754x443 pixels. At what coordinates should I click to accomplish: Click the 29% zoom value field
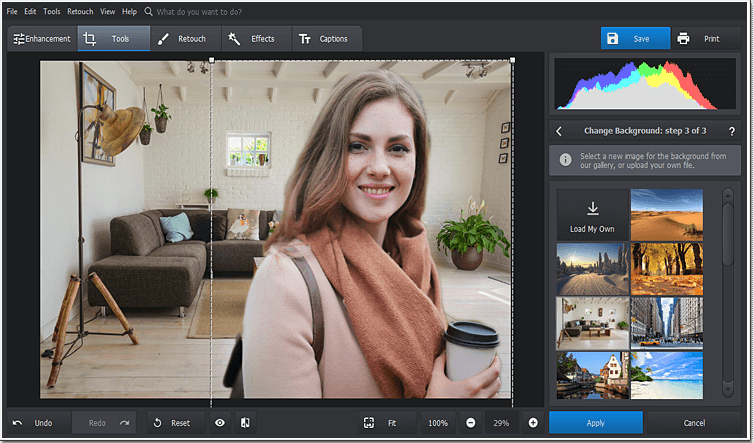(x=501, y=423)
